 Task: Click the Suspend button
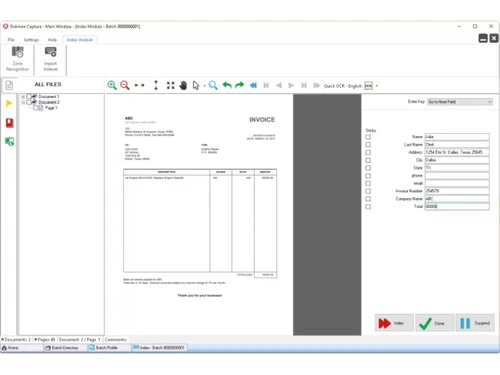point(475,323)
